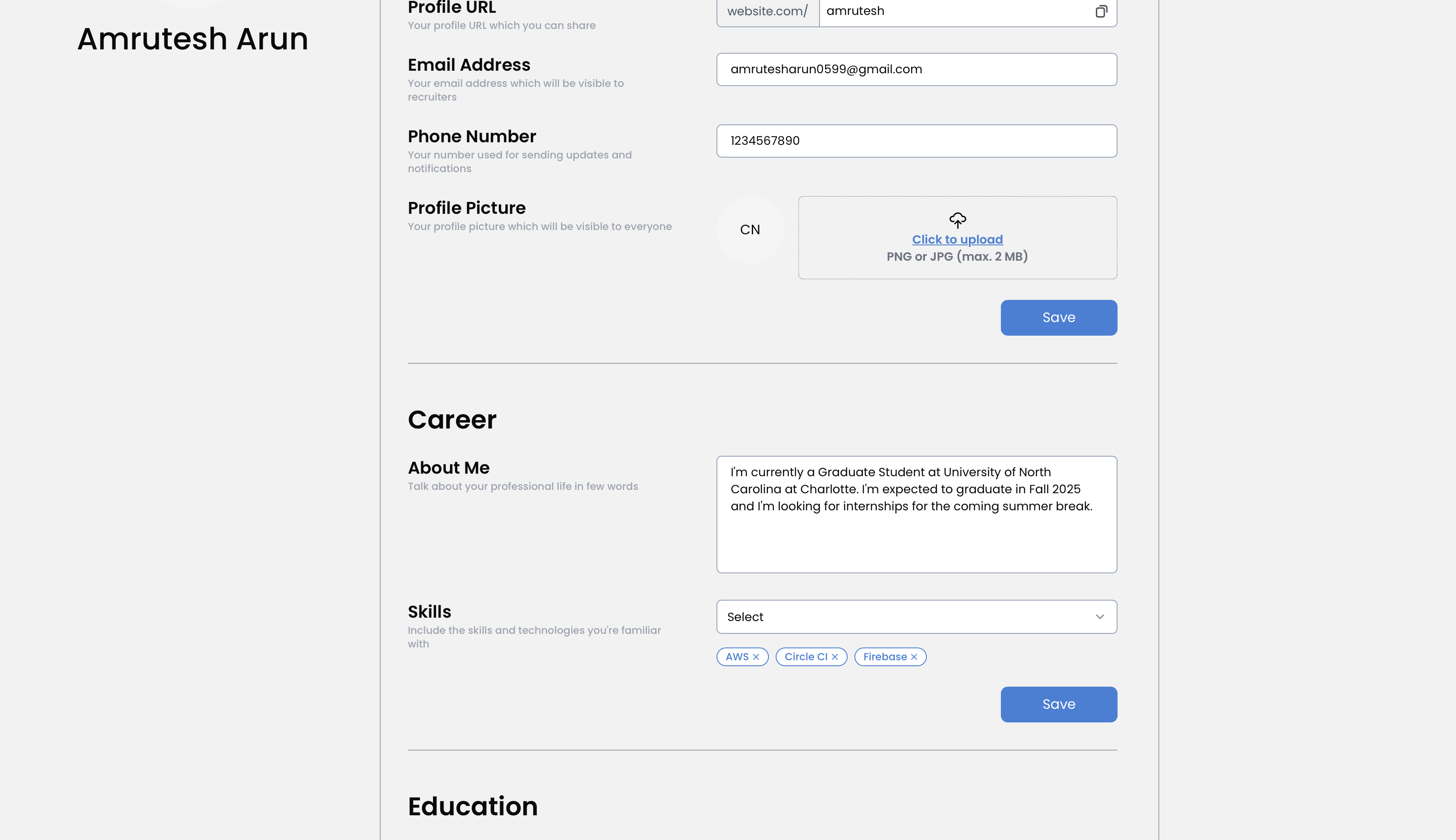Click the Amrutesh Arun name heading
The width and height of the screenshot is (1456, 840).
[x=192, y=39]
